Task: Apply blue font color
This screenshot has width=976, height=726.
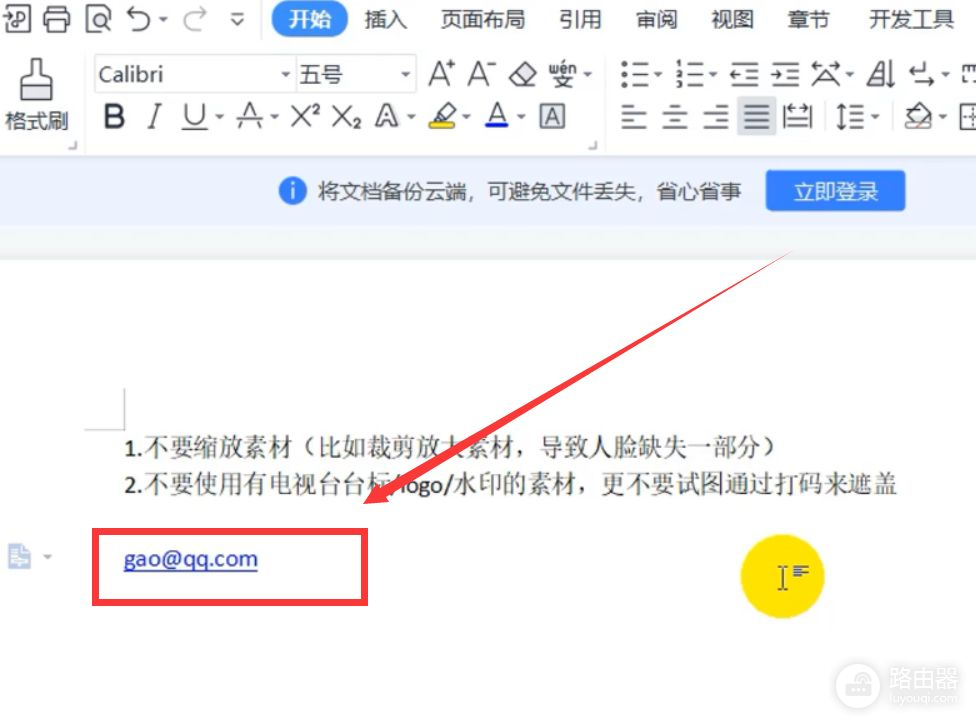Action: (x=497, y=116)
